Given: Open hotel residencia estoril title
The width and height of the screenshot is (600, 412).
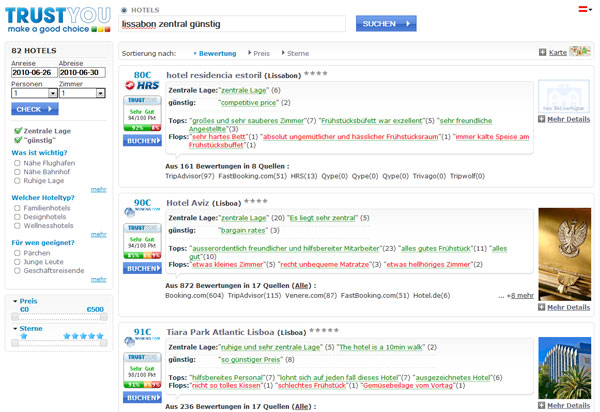Looking at the screenshot, I should click(x=214, y=75).
